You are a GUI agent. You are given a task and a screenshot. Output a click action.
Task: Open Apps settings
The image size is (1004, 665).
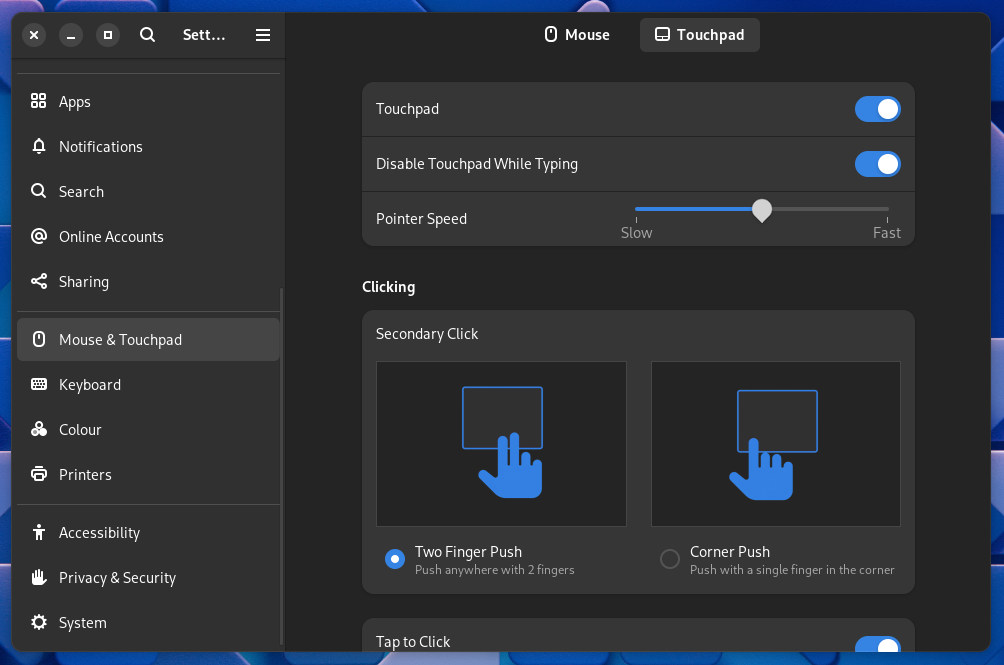(x=149, y=101)
